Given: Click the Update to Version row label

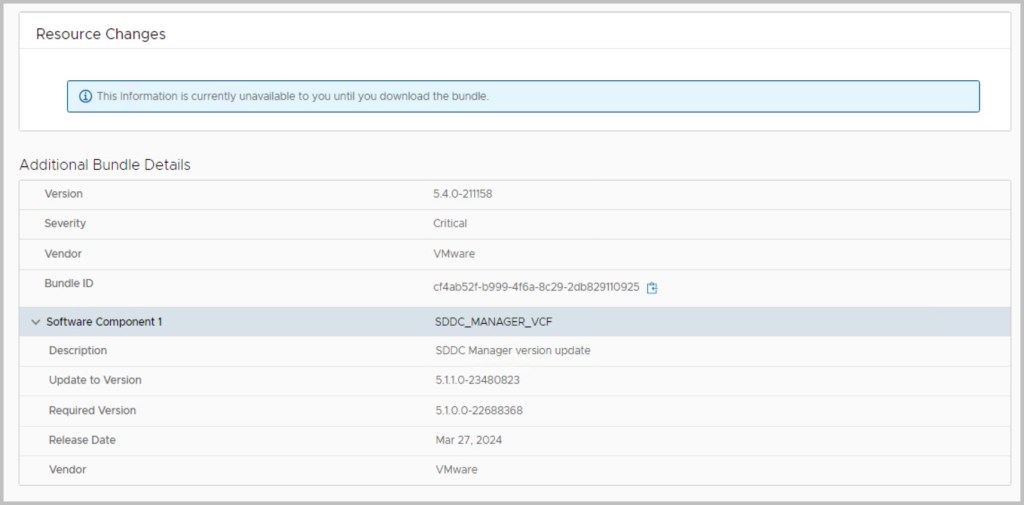Looking at the screenshot, I should [x=95, y=380].
